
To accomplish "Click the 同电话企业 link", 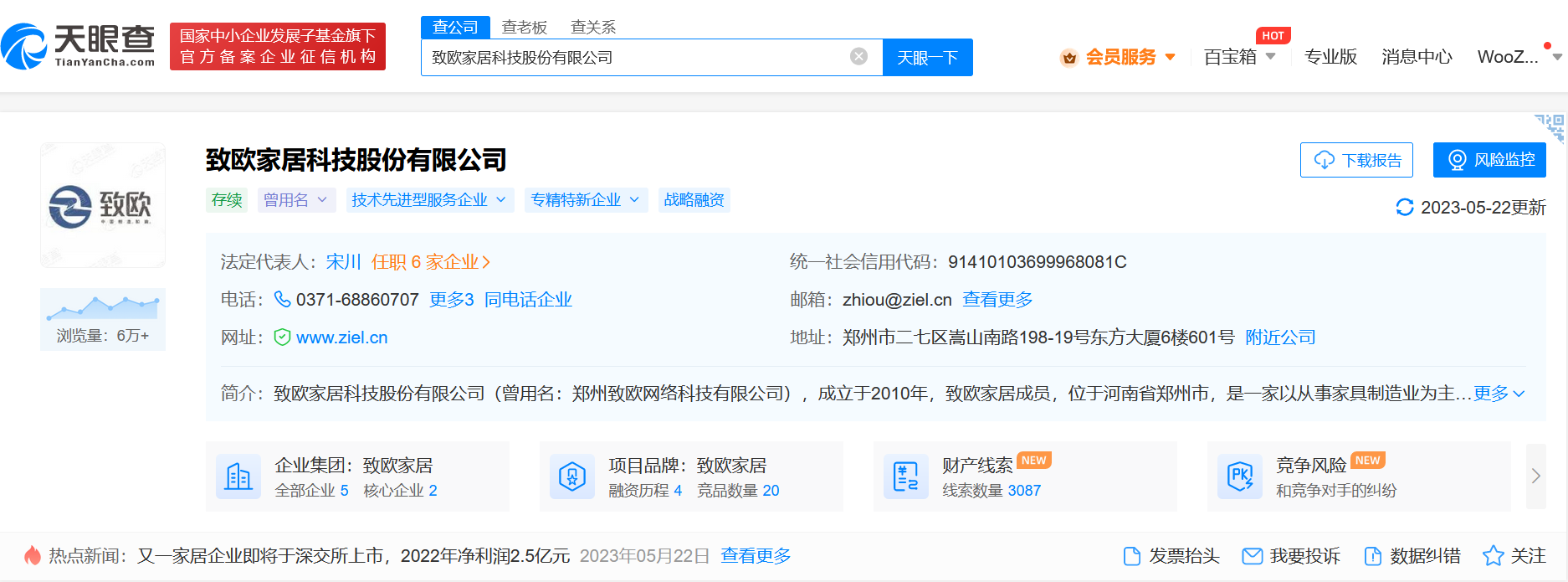I will 528,300.
